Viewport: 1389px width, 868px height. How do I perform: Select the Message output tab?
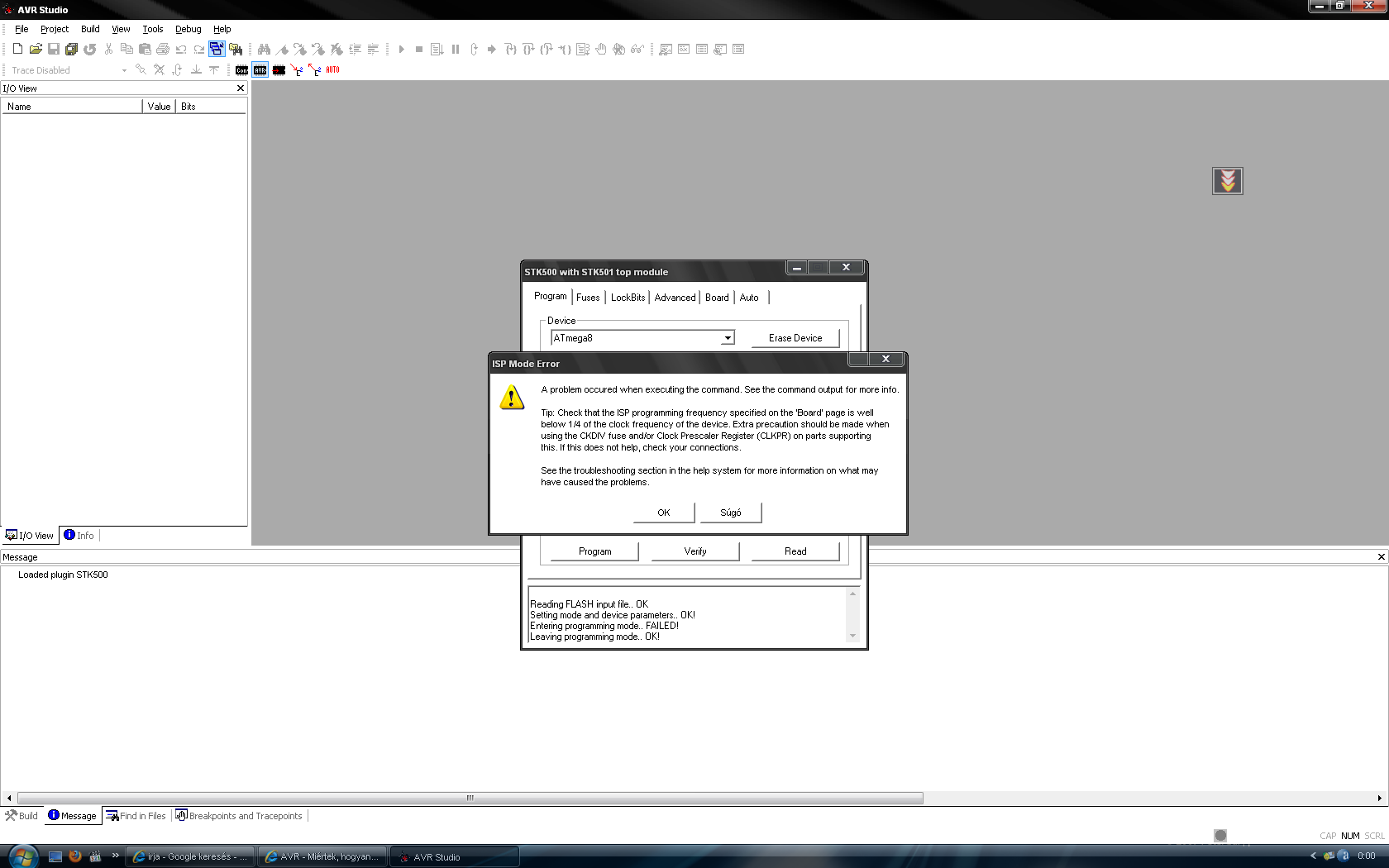click(73, 816)
